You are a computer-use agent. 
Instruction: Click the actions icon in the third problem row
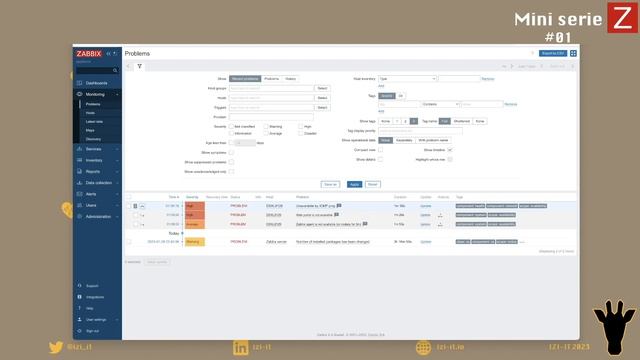click(440, 224)
